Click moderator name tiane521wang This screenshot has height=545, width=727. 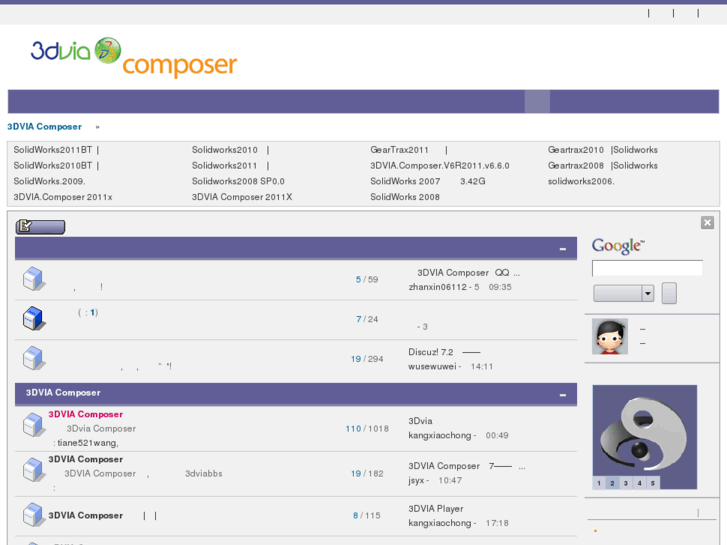click(x=87, y=443)
